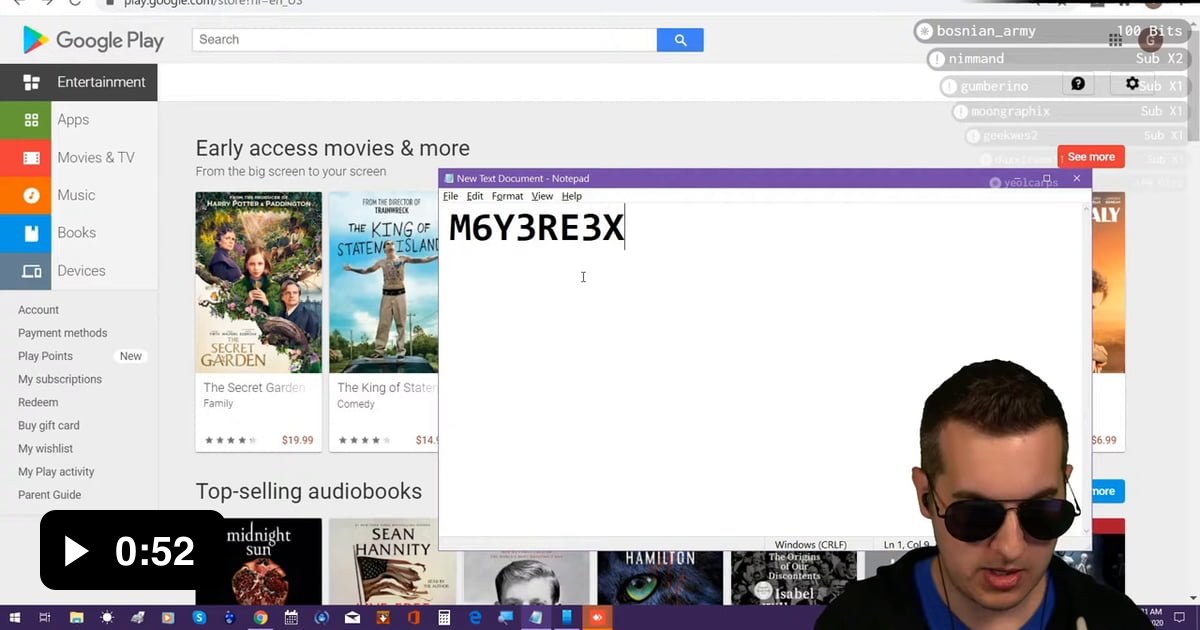Open the Google apps grid icon
1200x630 pixels.
click(x=1115, y=40)
